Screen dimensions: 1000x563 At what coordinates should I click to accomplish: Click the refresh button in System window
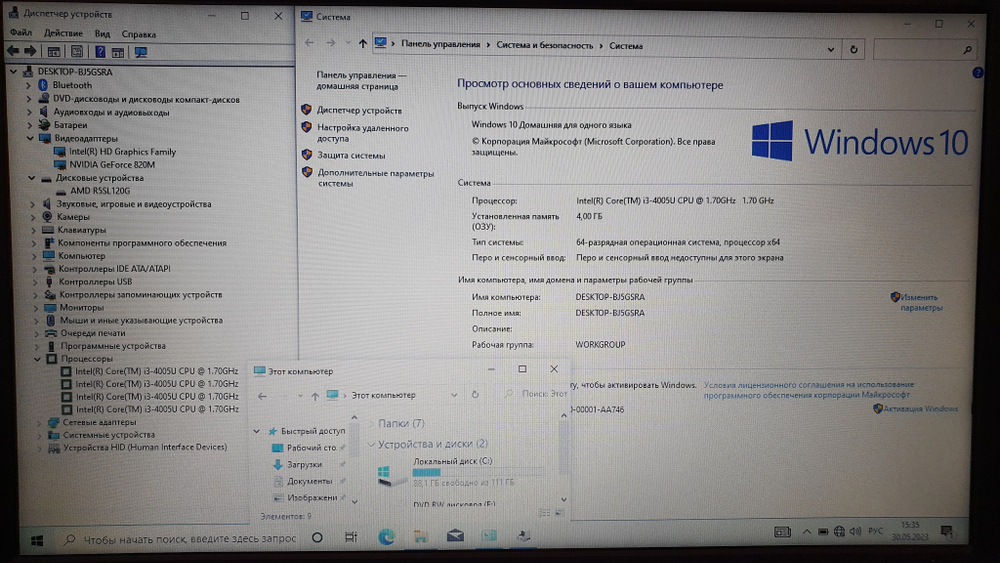tap(853, 49)
